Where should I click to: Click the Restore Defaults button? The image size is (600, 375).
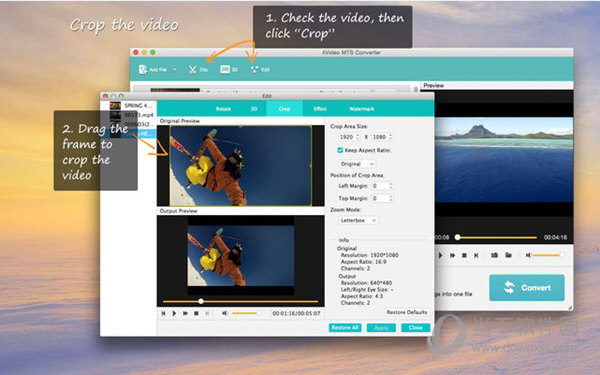click(406, 312)
